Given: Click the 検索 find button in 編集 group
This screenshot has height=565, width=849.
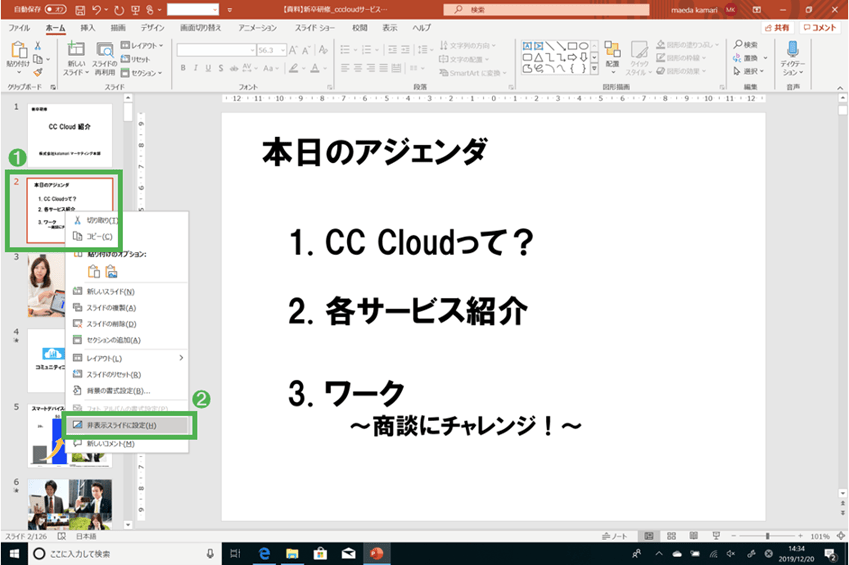Looking at the screenshot, I should [x=746, y=45].
